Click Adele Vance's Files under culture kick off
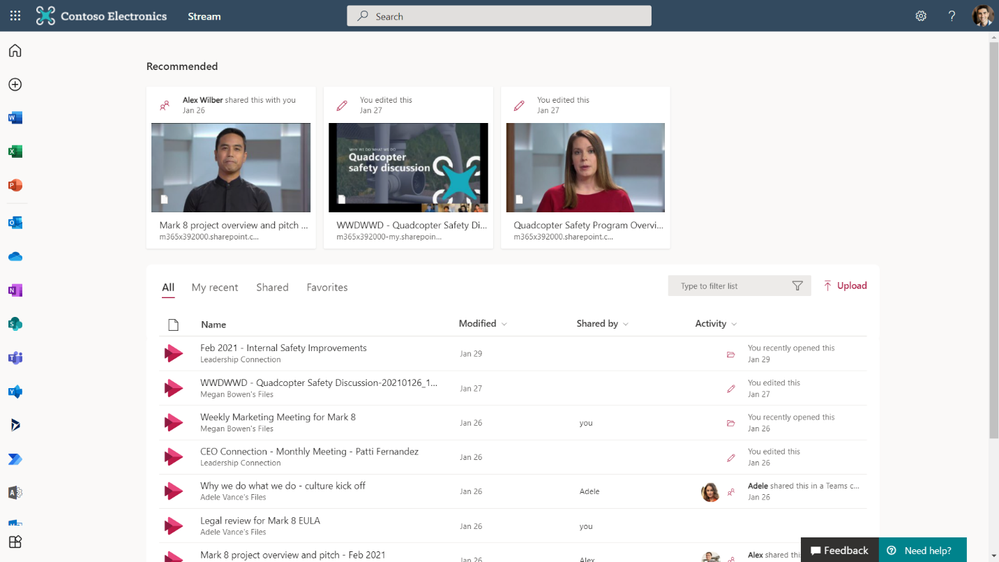The height and width of the screenshot is (562, 999). click(x=233, y=497)
